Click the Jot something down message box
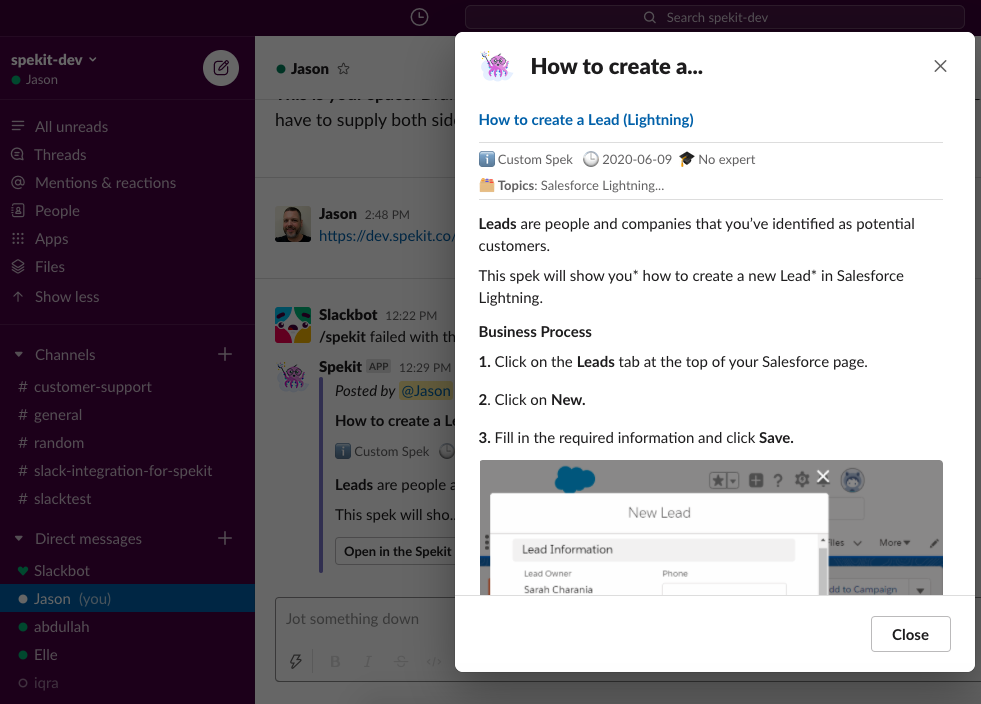 pos(365,619)
